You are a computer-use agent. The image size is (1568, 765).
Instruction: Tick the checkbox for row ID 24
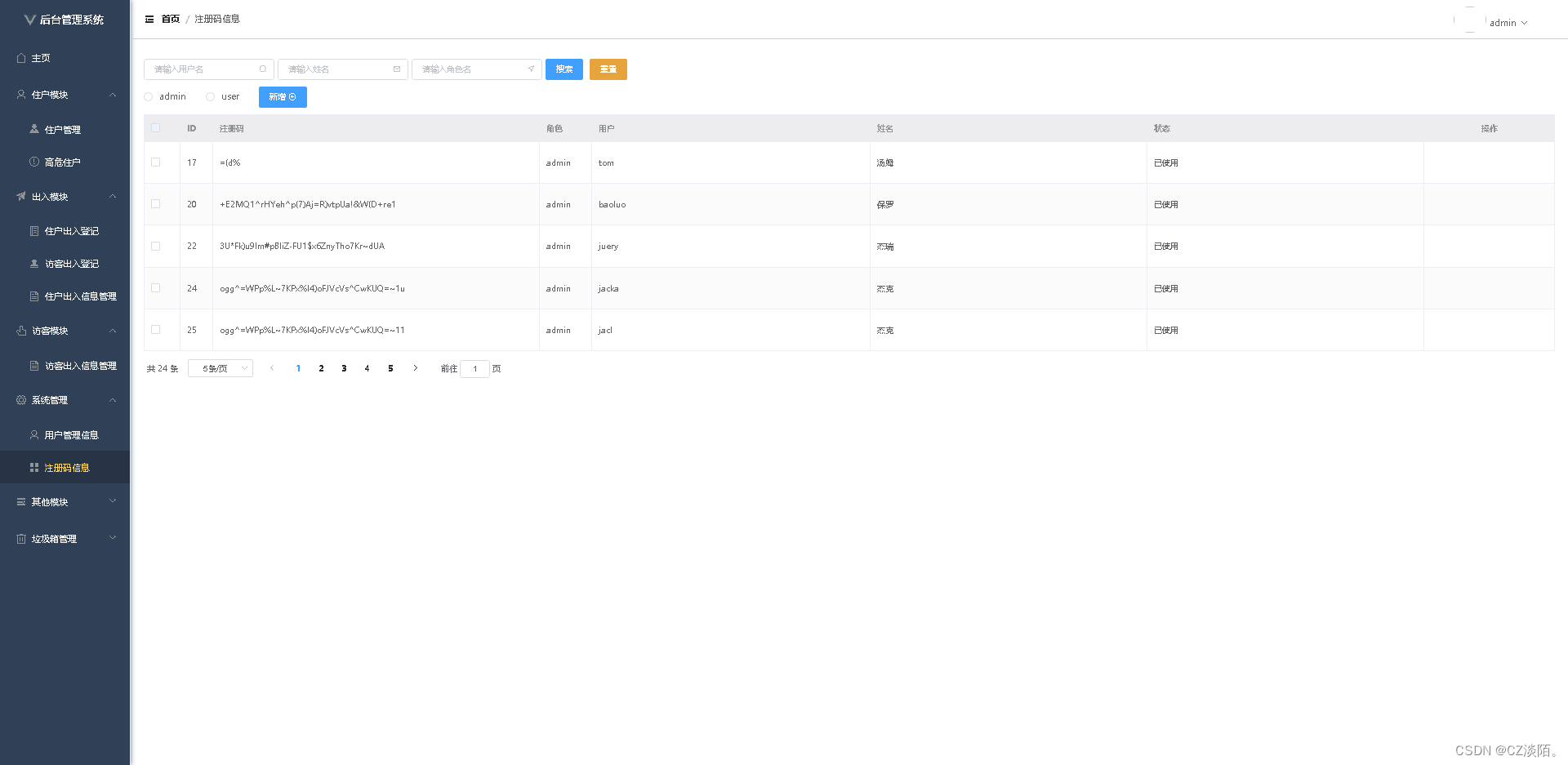click(156, 288)
